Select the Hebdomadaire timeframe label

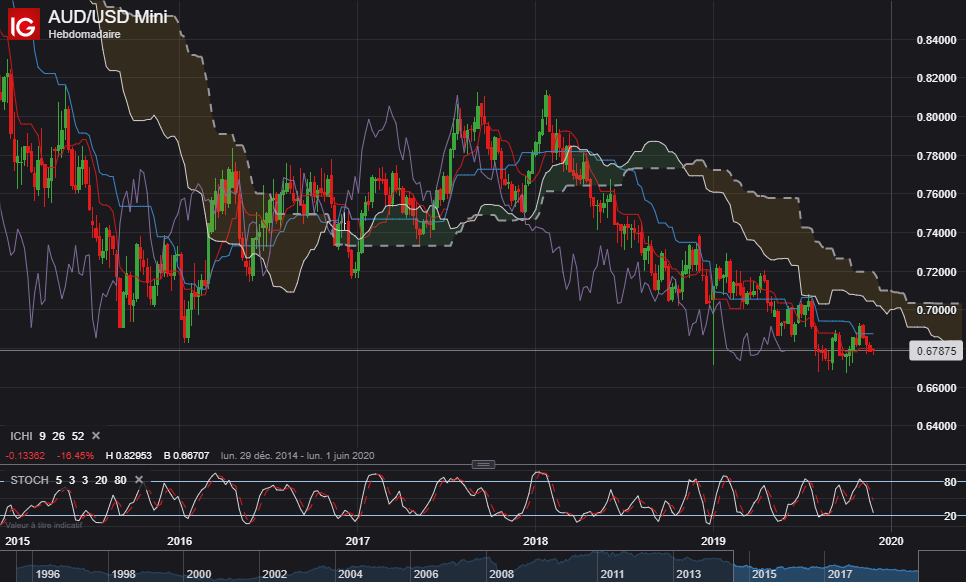(84, 34)
